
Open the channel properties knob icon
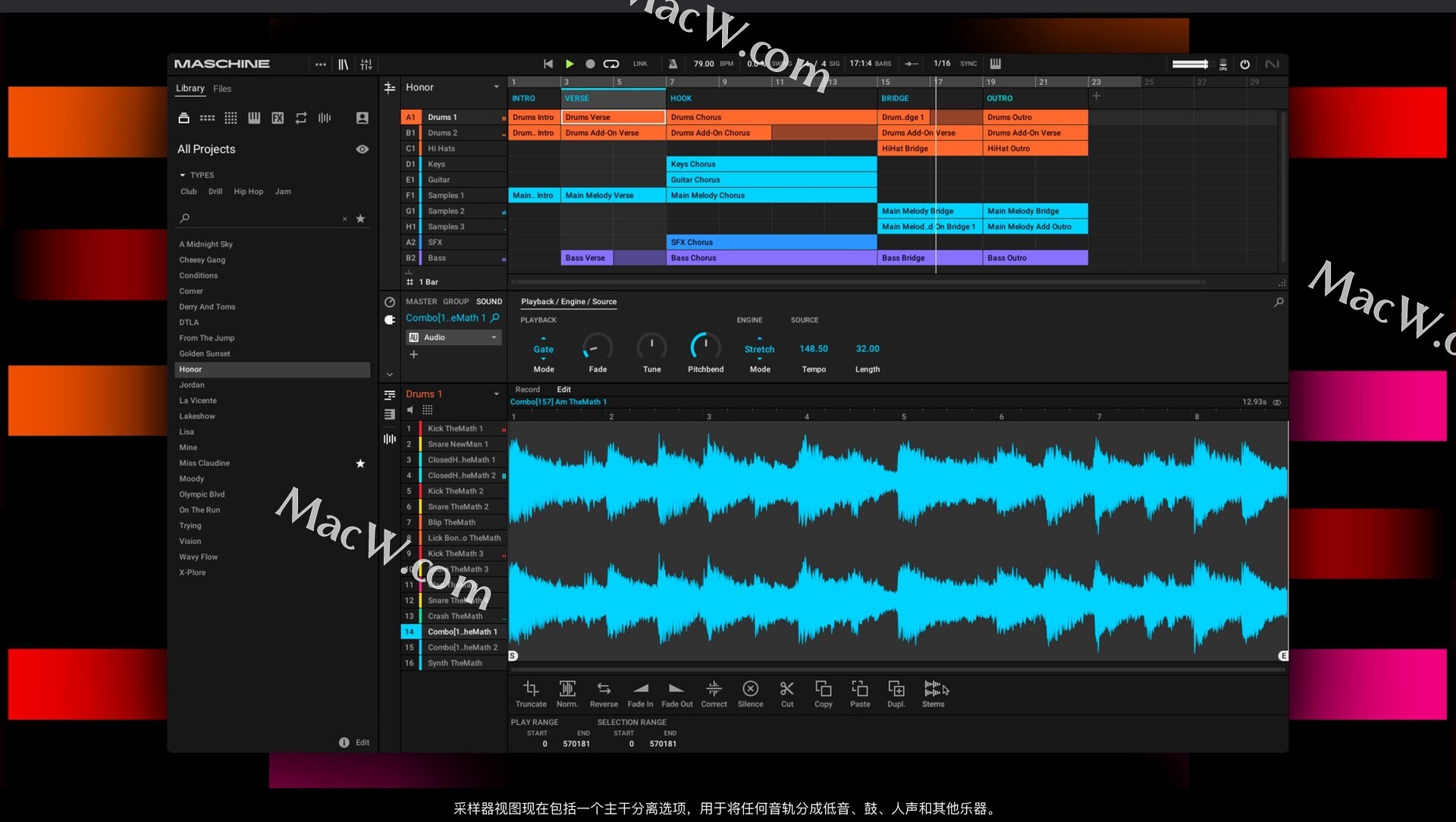390,302
